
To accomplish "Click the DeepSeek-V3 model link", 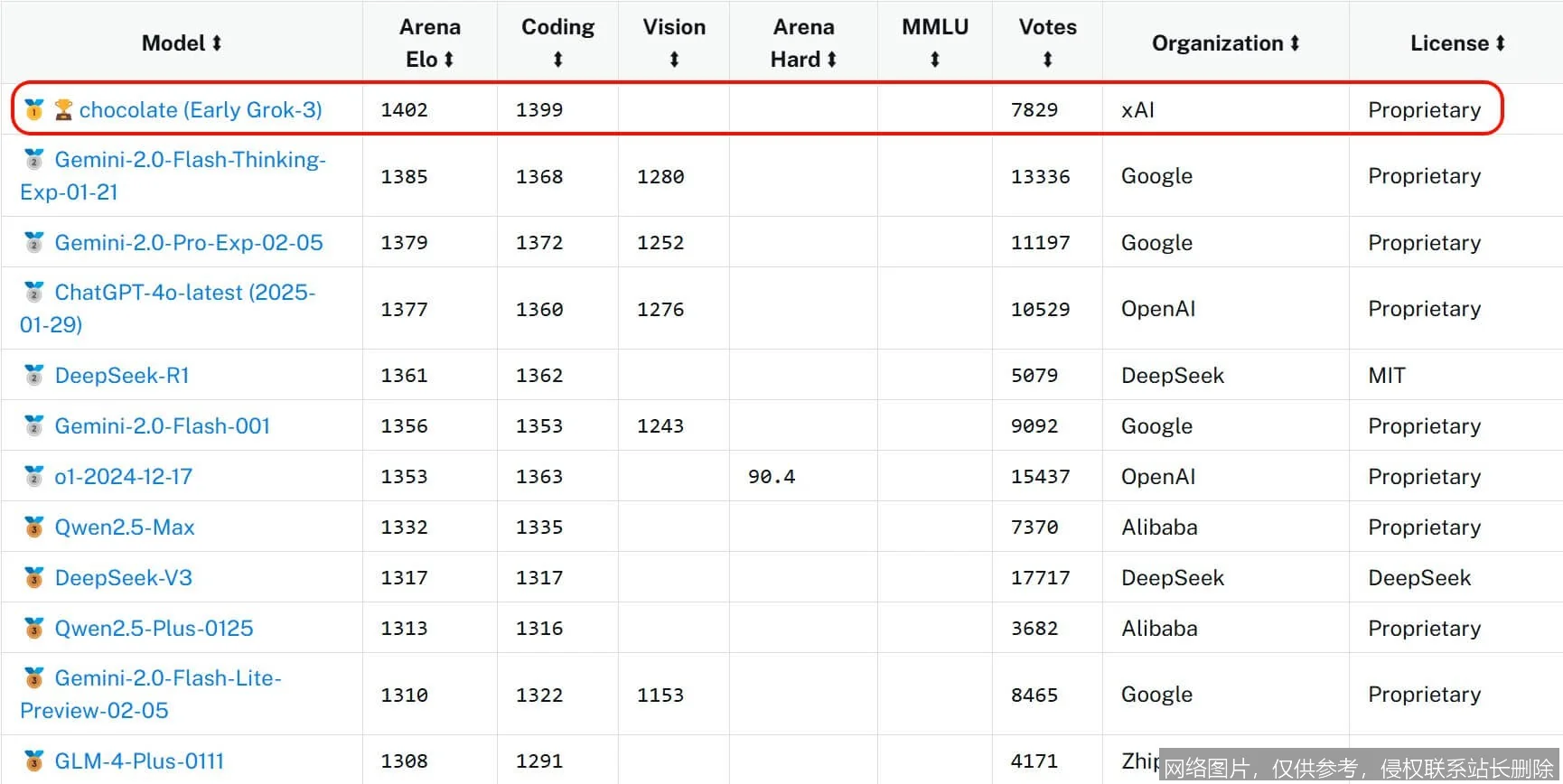I will pos(124,578).
